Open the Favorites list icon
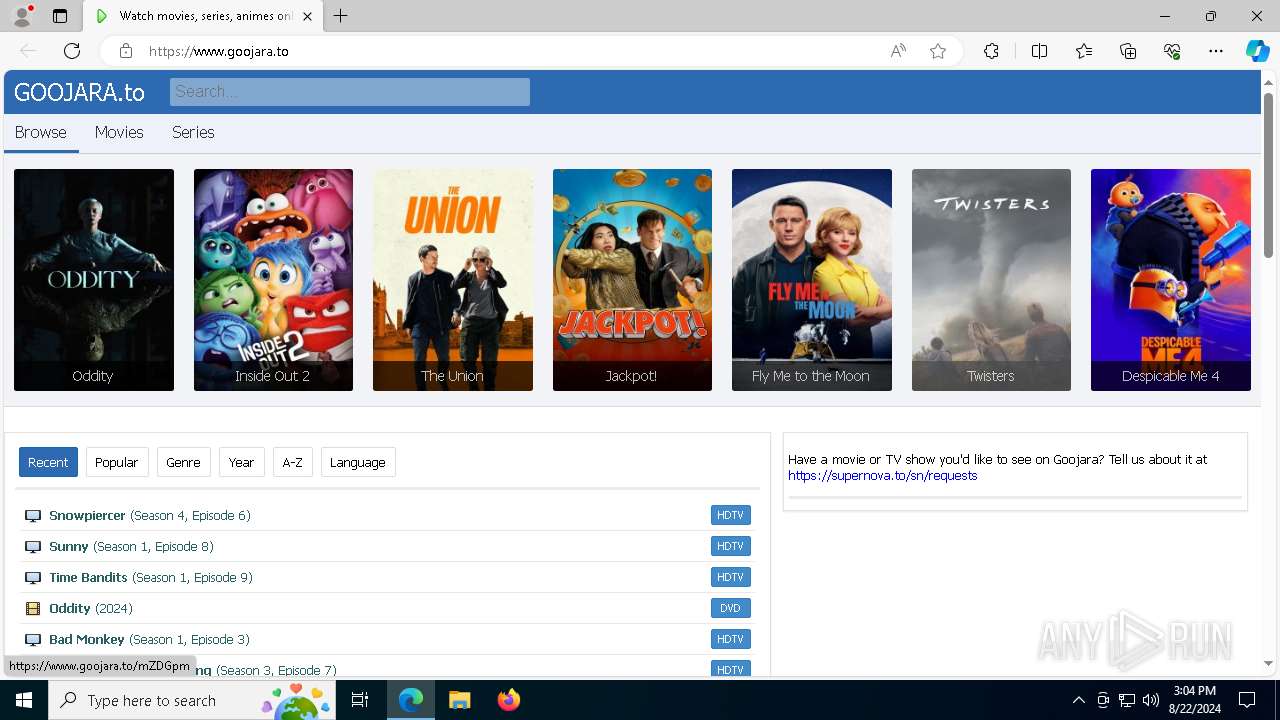1280x720 pixels. (x=1084, y=51)
